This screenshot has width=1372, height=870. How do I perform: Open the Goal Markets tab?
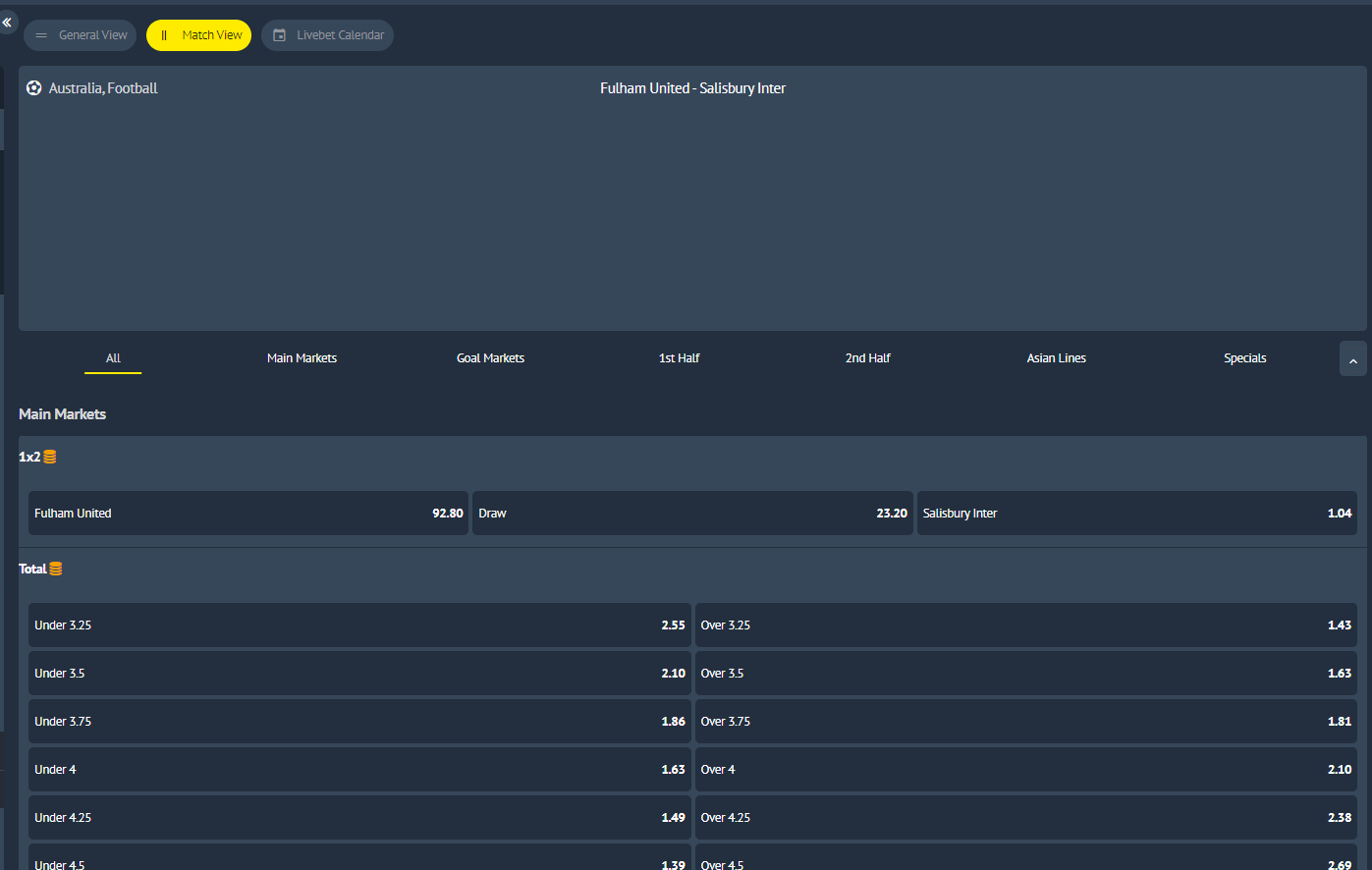coord(490,358)
